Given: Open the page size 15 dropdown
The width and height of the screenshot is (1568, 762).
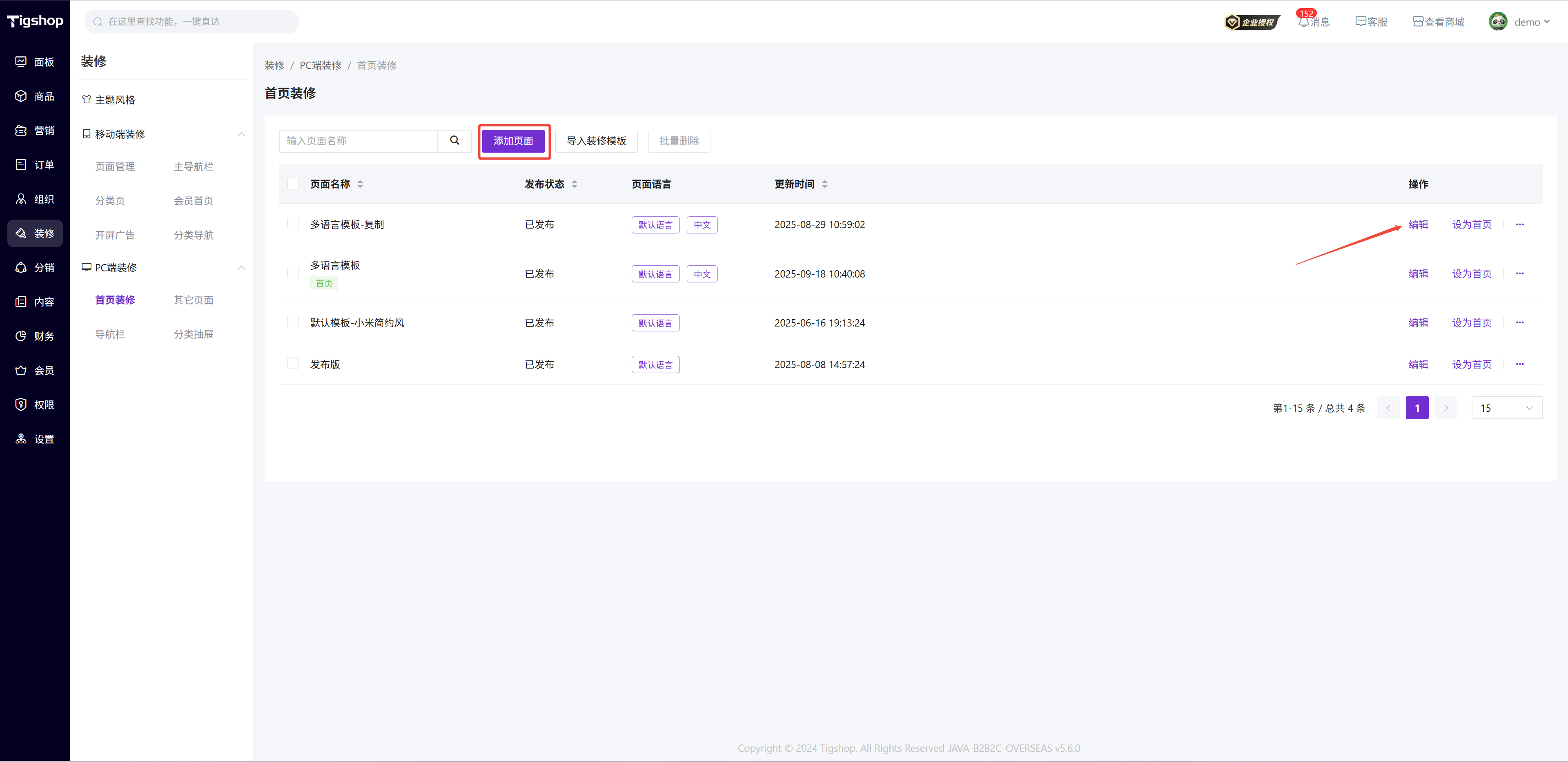Looking at the screenshot, I should click(1506, 408).
